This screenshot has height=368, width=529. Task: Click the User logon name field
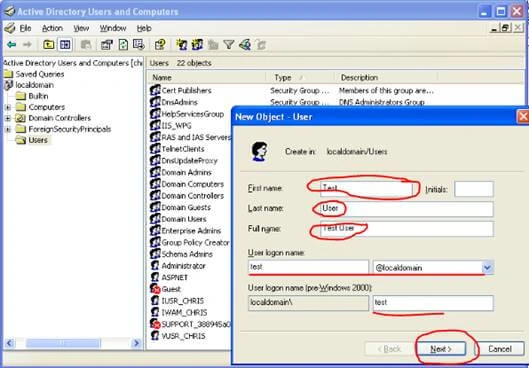pos(308,267)
